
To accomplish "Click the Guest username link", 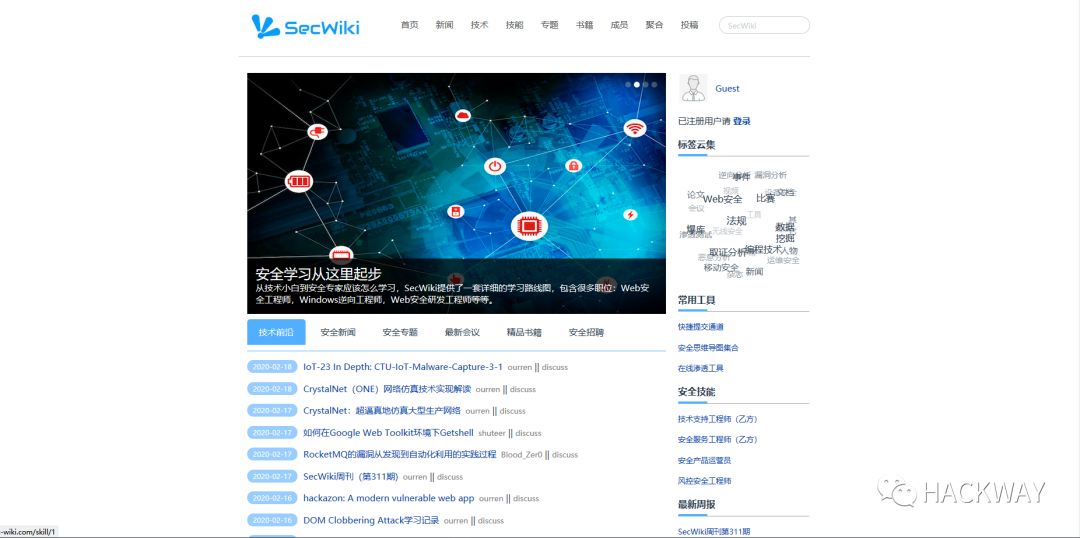I will point(727,88).
